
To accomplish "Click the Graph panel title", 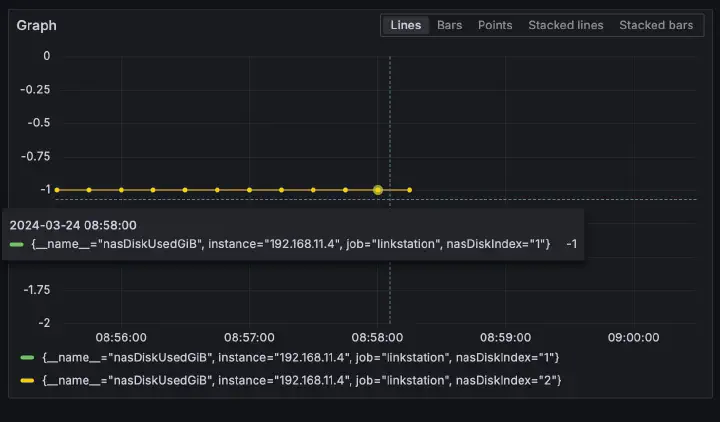I will tap(36, 25).
